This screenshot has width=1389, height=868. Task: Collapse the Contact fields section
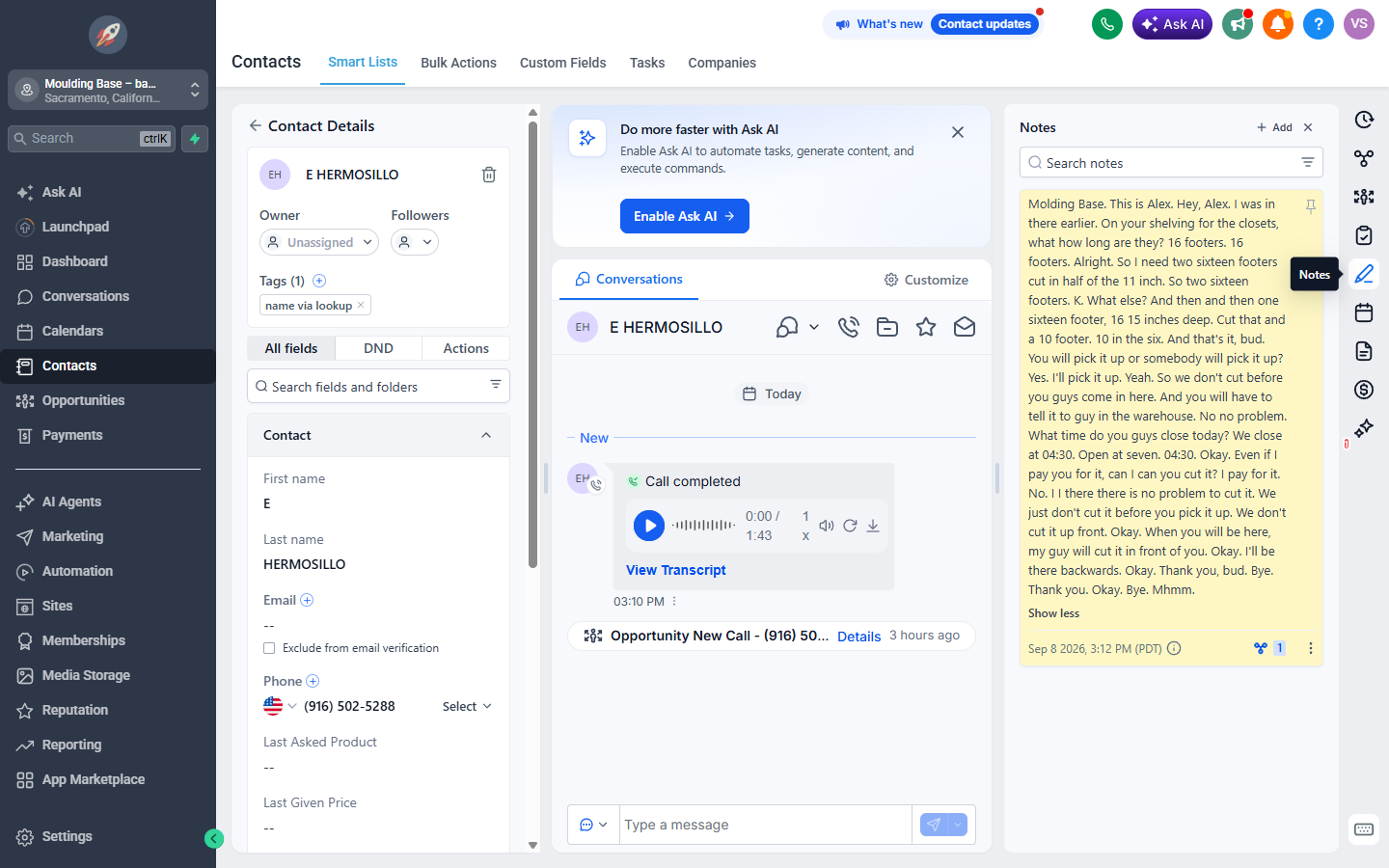pyautogui.click(x=486, y=435)
